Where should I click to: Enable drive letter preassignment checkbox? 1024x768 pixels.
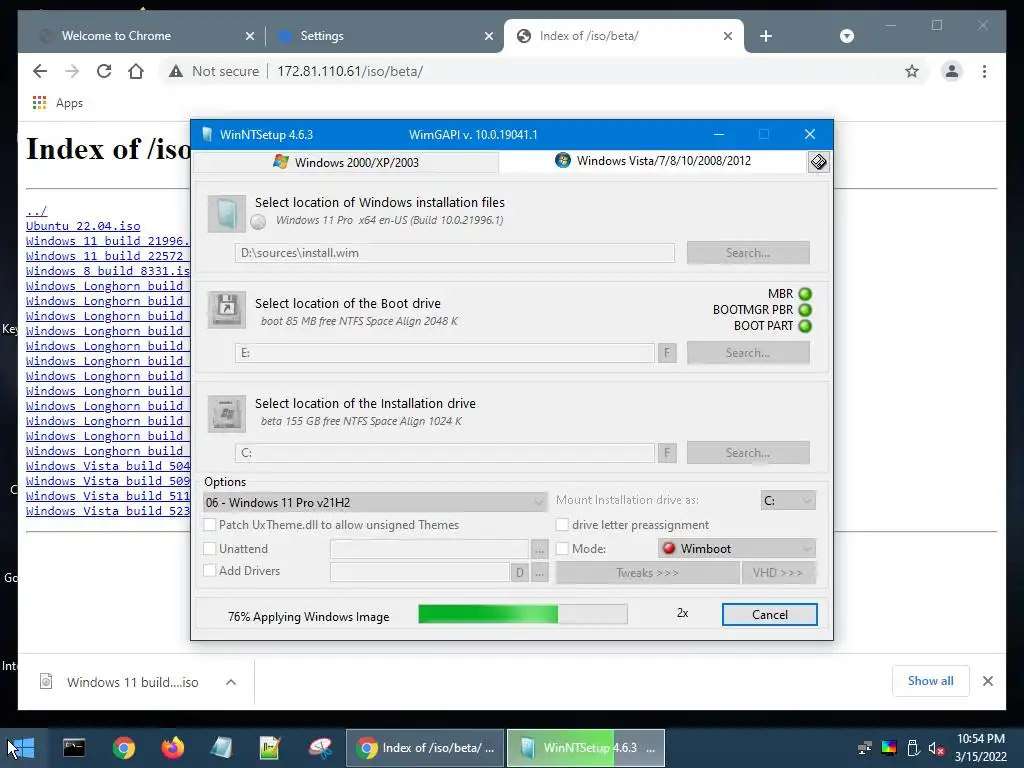[562, 524]
